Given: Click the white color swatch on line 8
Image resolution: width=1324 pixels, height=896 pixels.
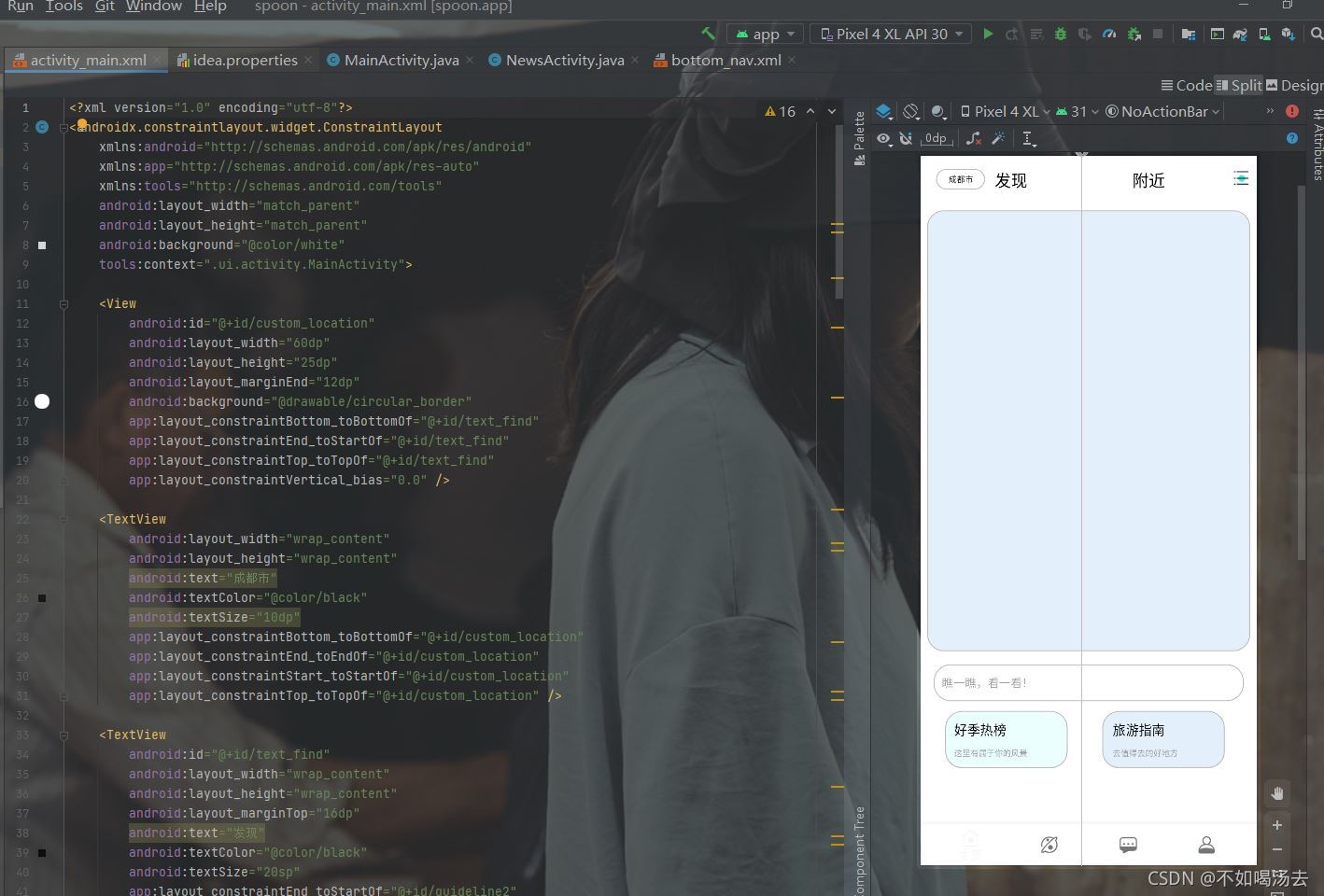Looking at the screenshot, I should click(42, 245).
